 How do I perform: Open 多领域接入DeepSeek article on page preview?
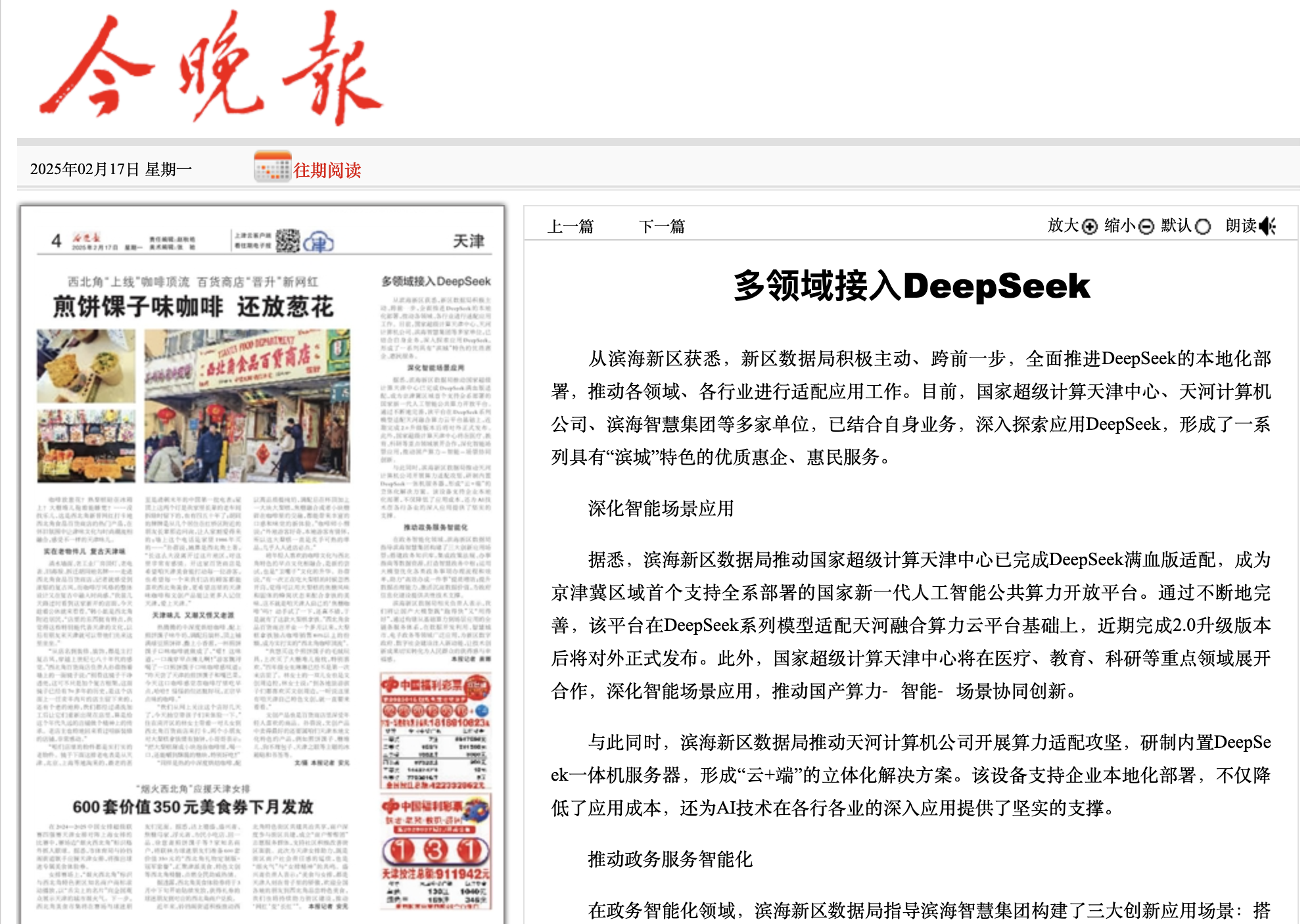point(436,281)
